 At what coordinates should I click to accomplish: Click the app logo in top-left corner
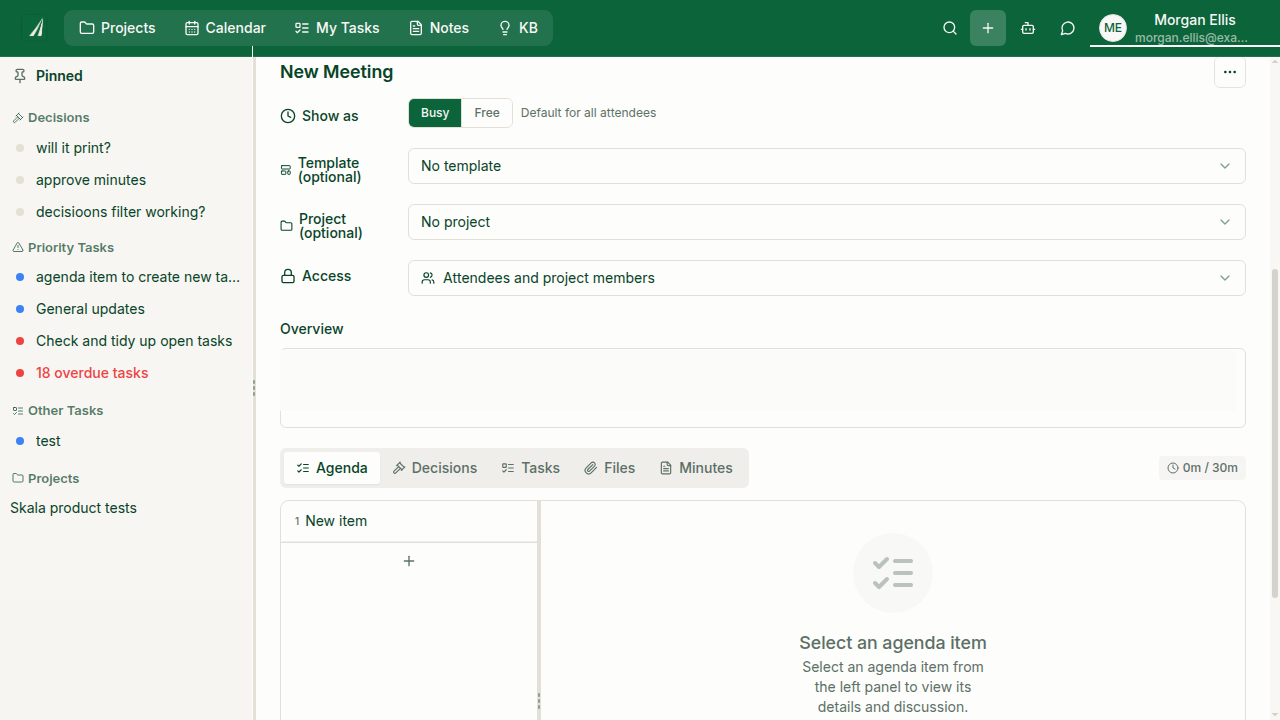(36, 28)
